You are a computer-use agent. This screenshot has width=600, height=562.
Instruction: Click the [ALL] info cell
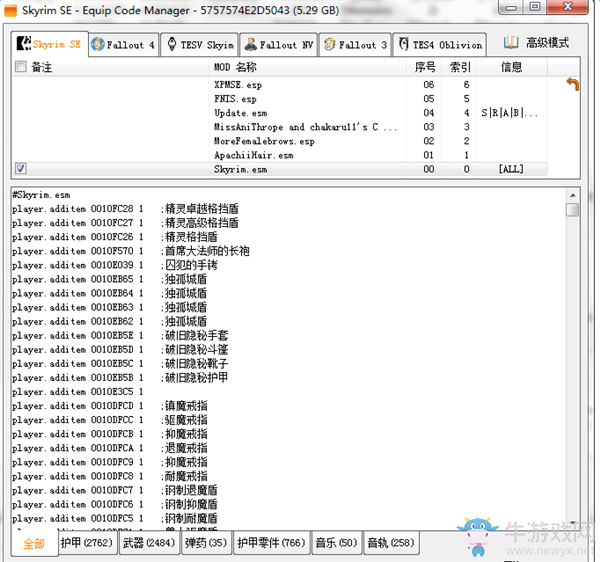[511, 169]
